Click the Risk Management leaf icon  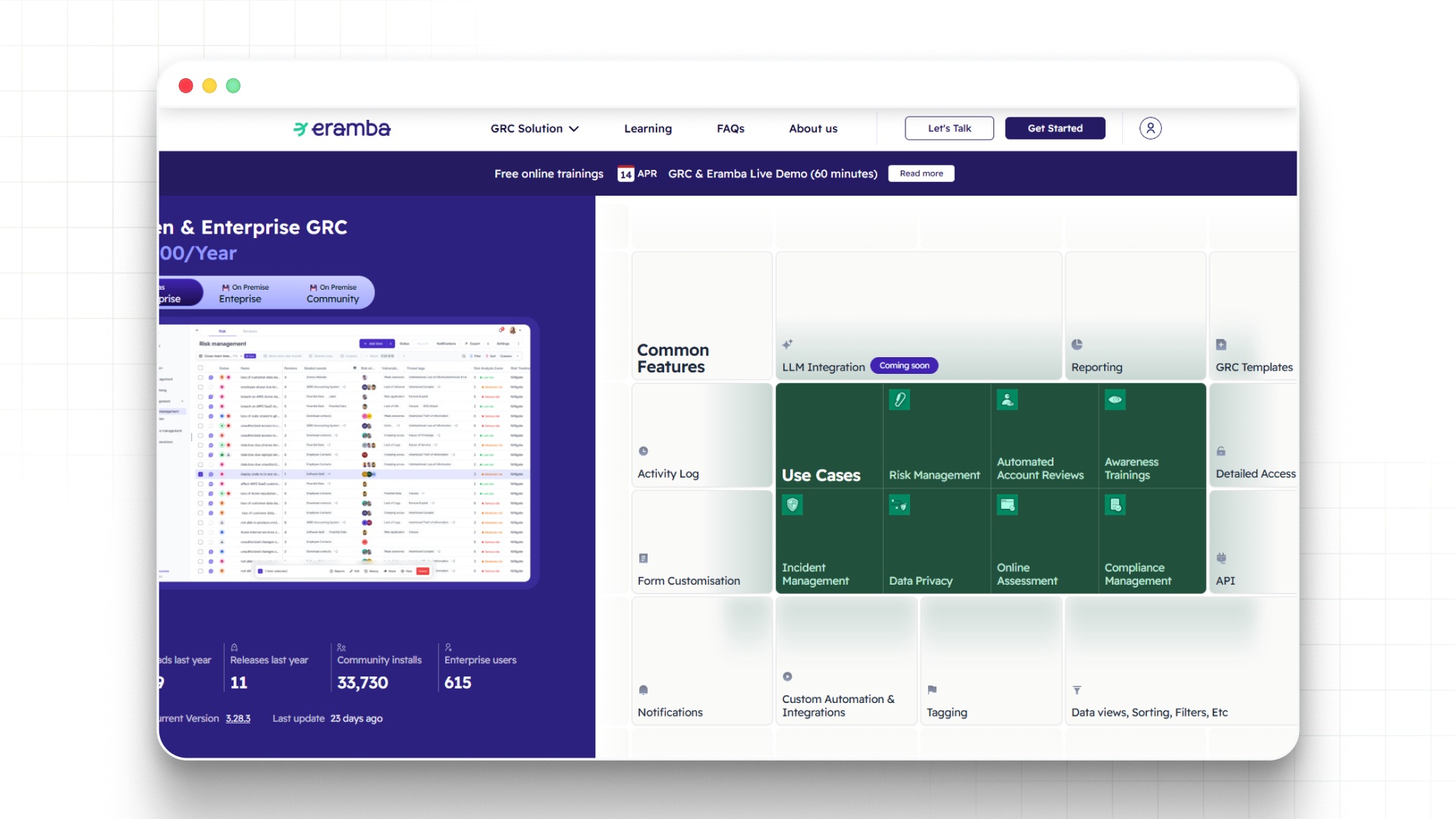[x=899, y=400]
